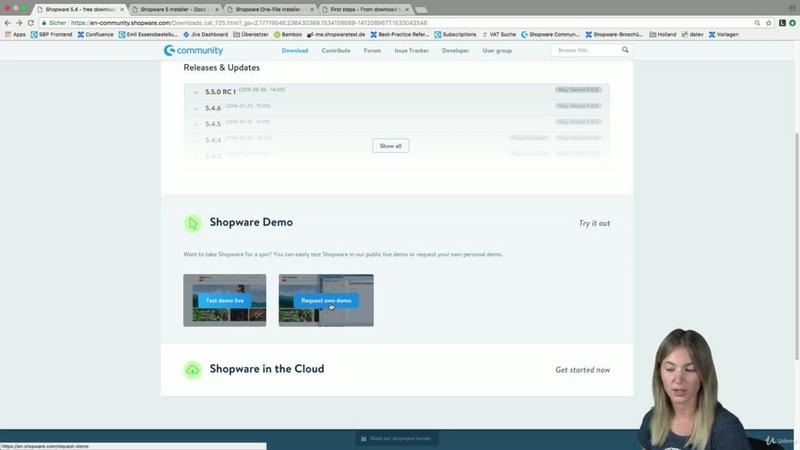Open the Contribute nav menu

point(336,51)
